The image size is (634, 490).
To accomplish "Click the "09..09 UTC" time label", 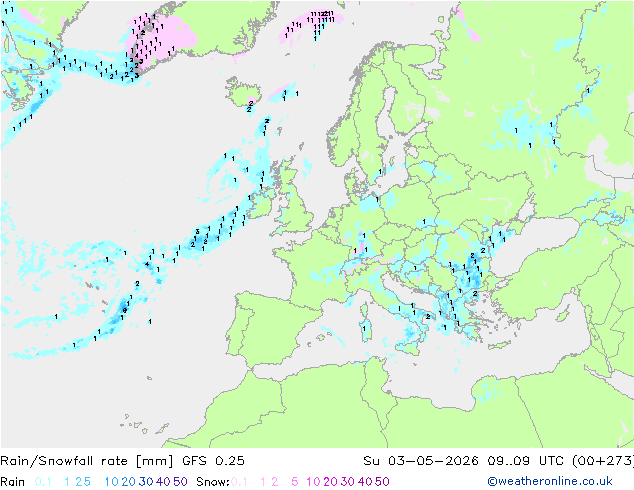I will [525, 461].
